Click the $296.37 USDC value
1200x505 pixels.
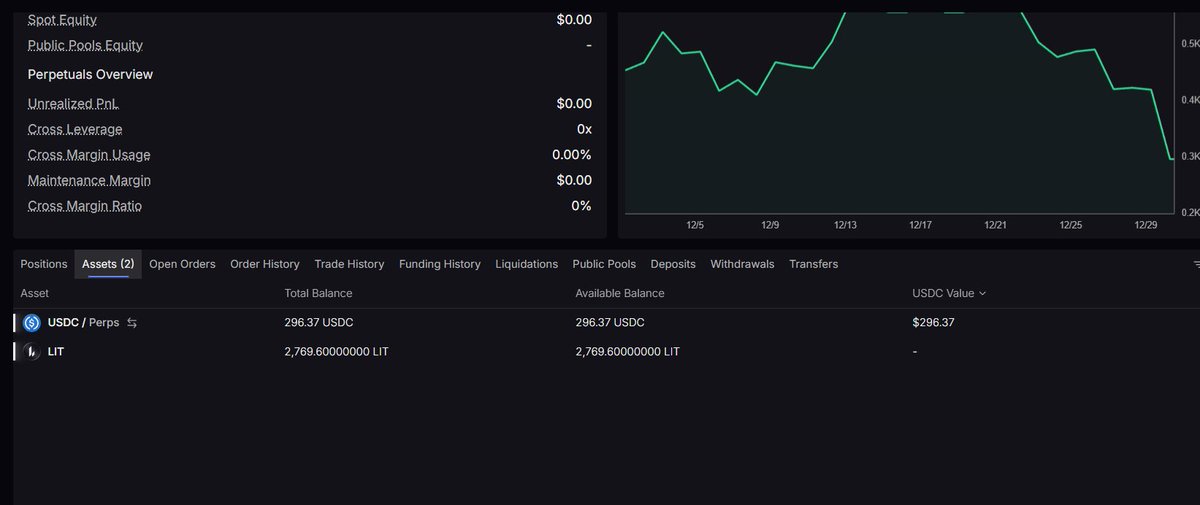point(934,323)
